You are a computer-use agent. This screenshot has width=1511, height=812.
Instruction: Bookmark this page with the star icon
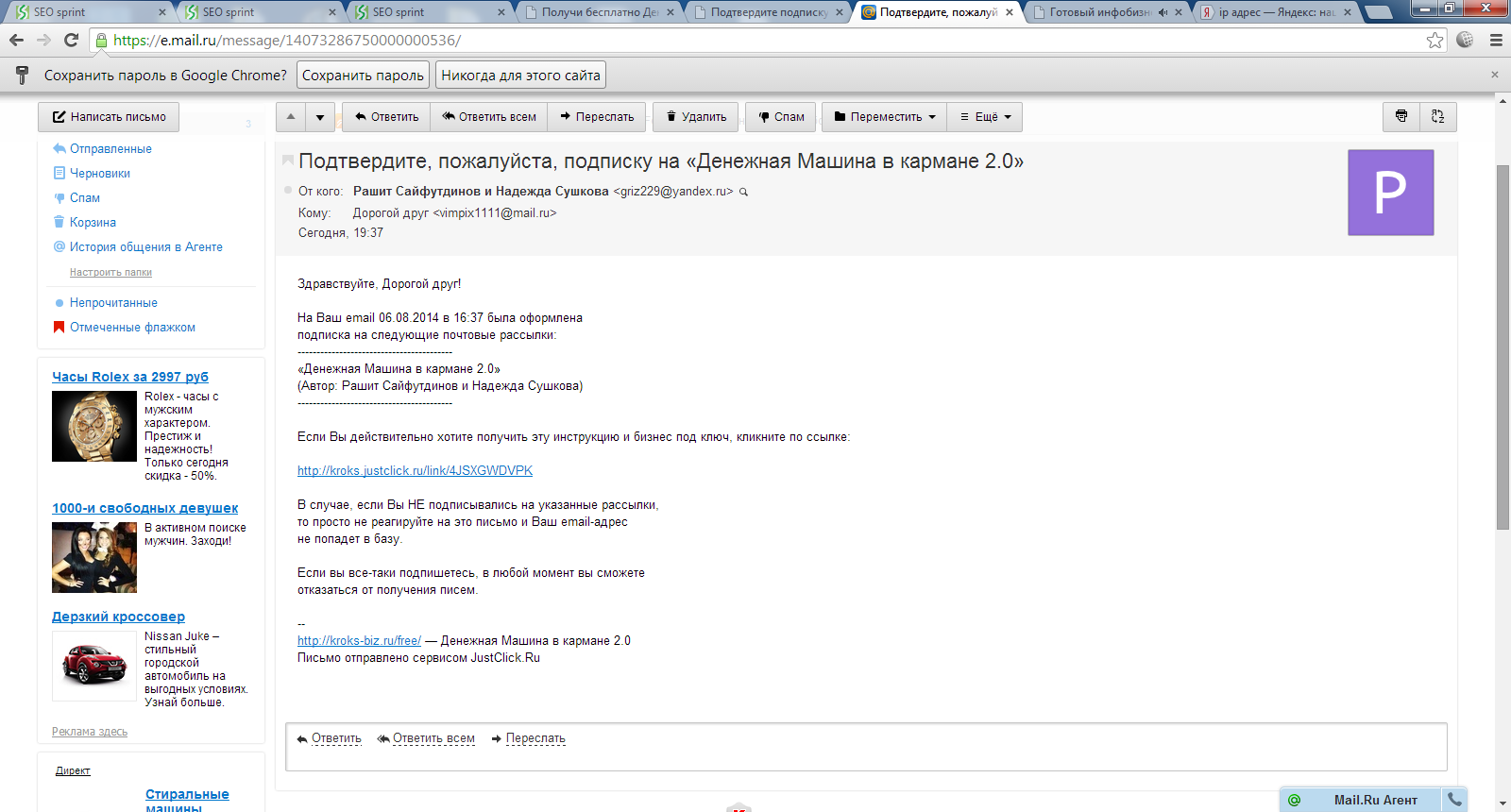(x=1435, y=40)
